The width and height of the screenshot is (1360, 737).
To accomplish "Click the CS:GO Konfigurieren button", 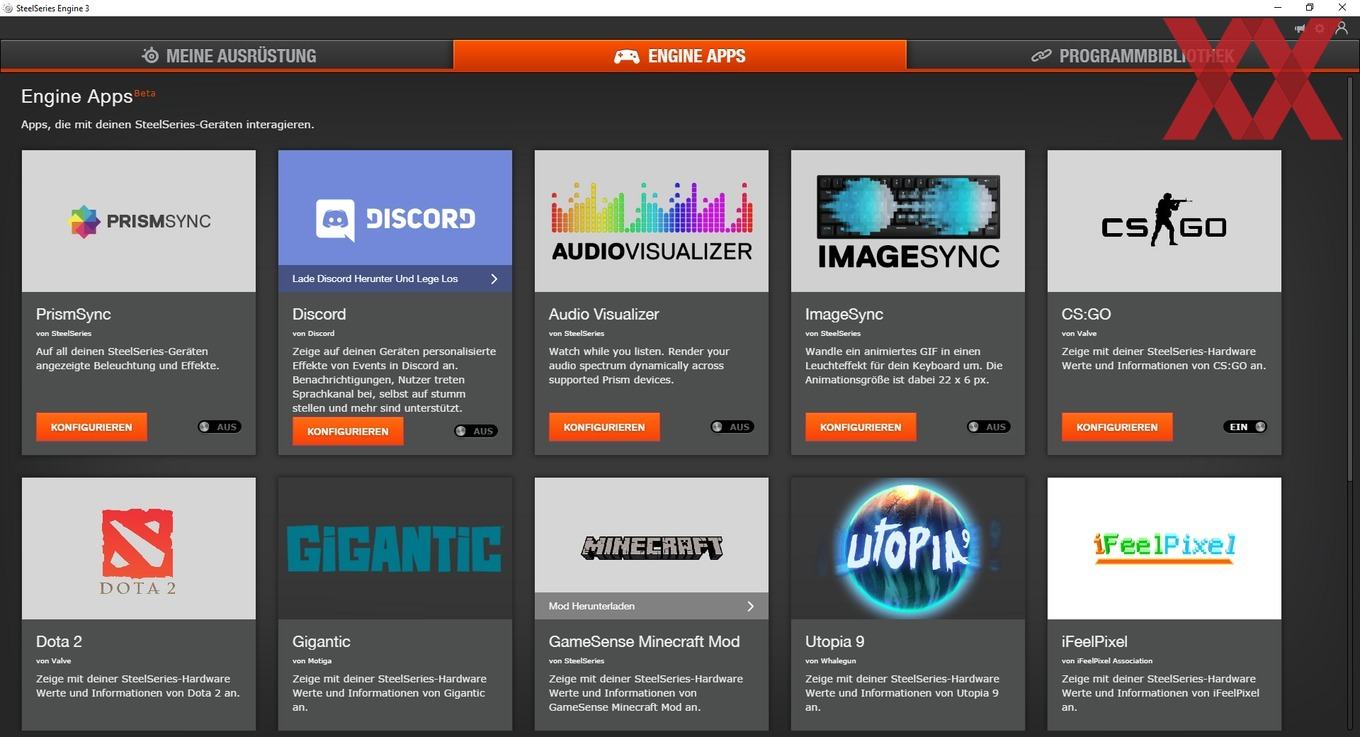I will [1117, 427].
